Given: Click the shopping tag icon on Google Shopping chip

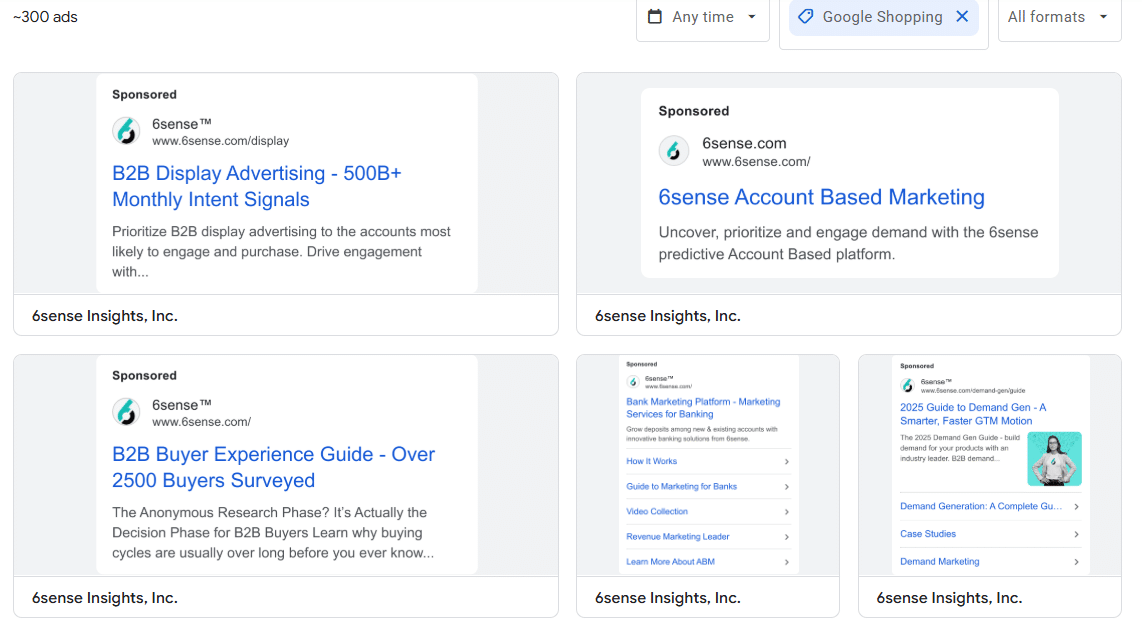Looking at the screenshot, I should point(805,17).
